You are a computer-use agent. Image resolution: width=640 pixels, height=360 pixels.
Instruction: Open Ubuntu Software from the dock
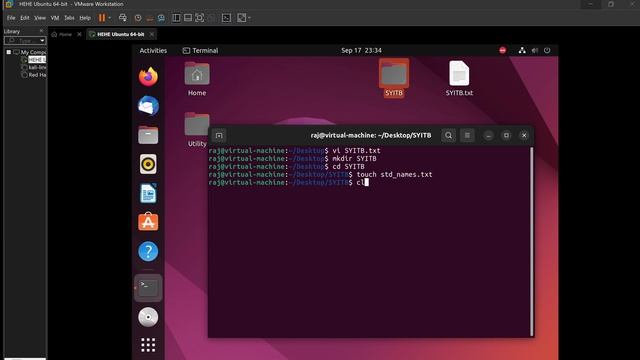pos(148,222)
